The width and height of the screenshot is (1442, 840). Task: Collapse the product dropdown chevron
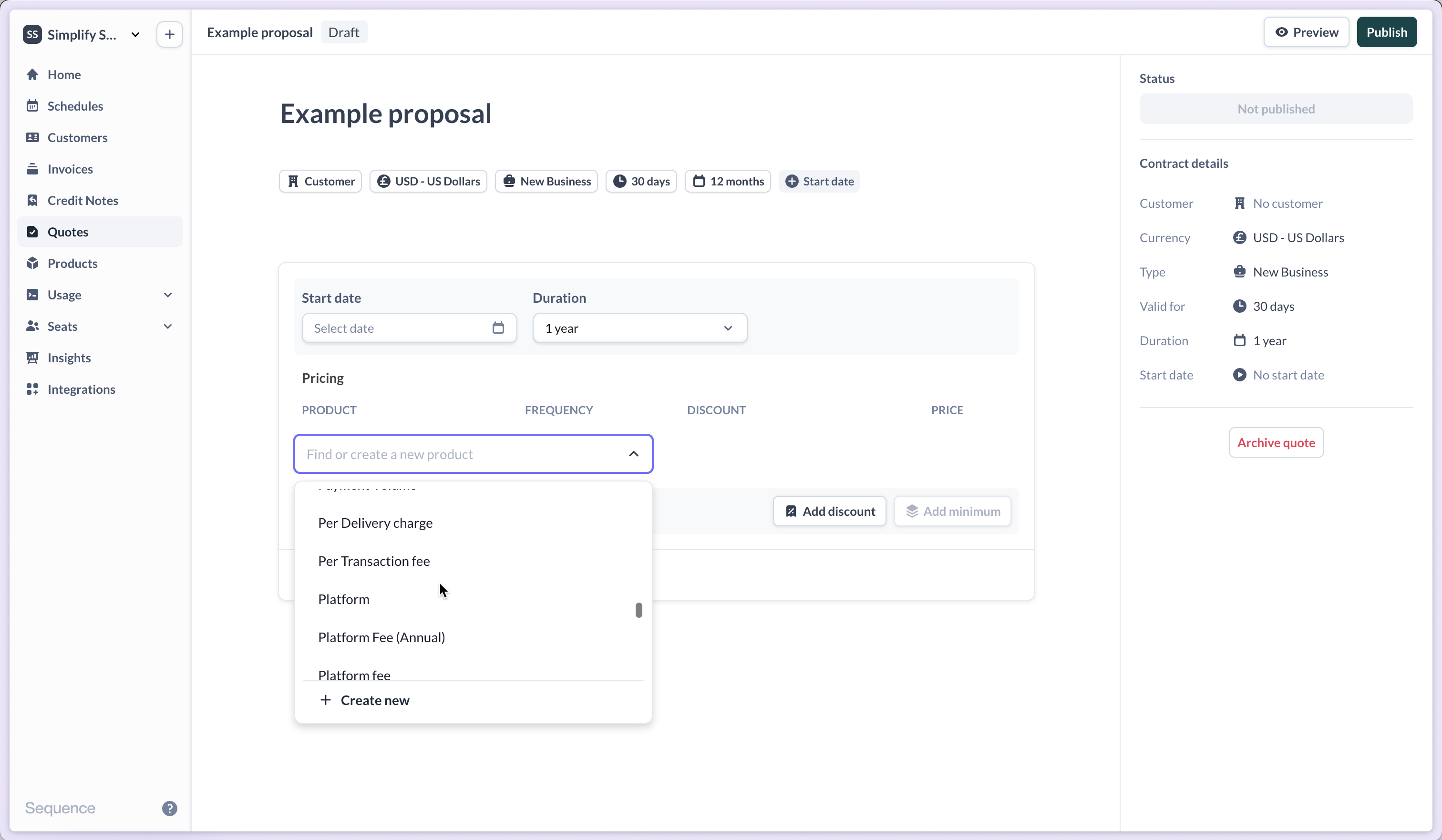(633, 454)
